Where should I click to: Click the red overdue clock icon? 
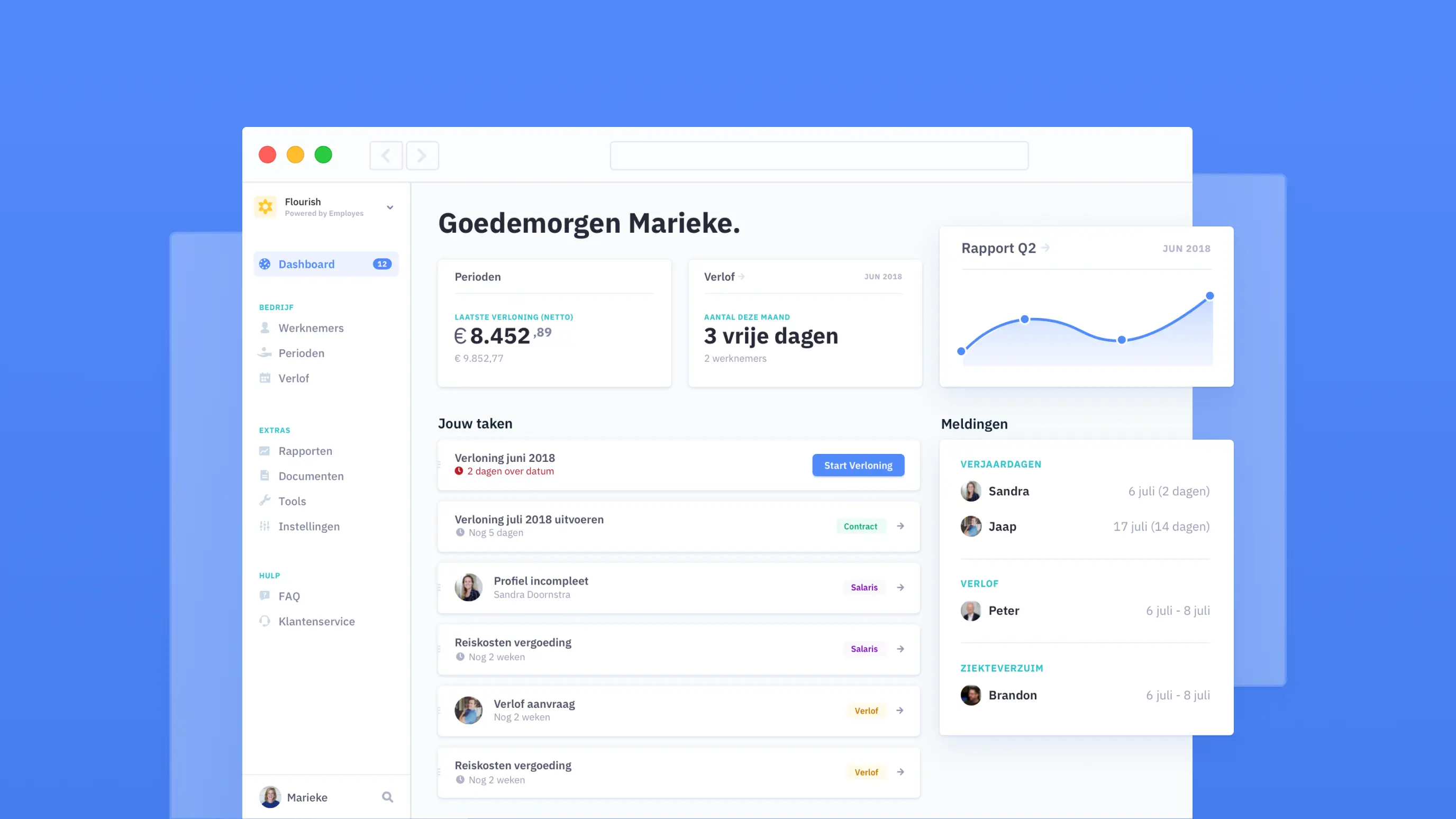[x=459, y=471]
